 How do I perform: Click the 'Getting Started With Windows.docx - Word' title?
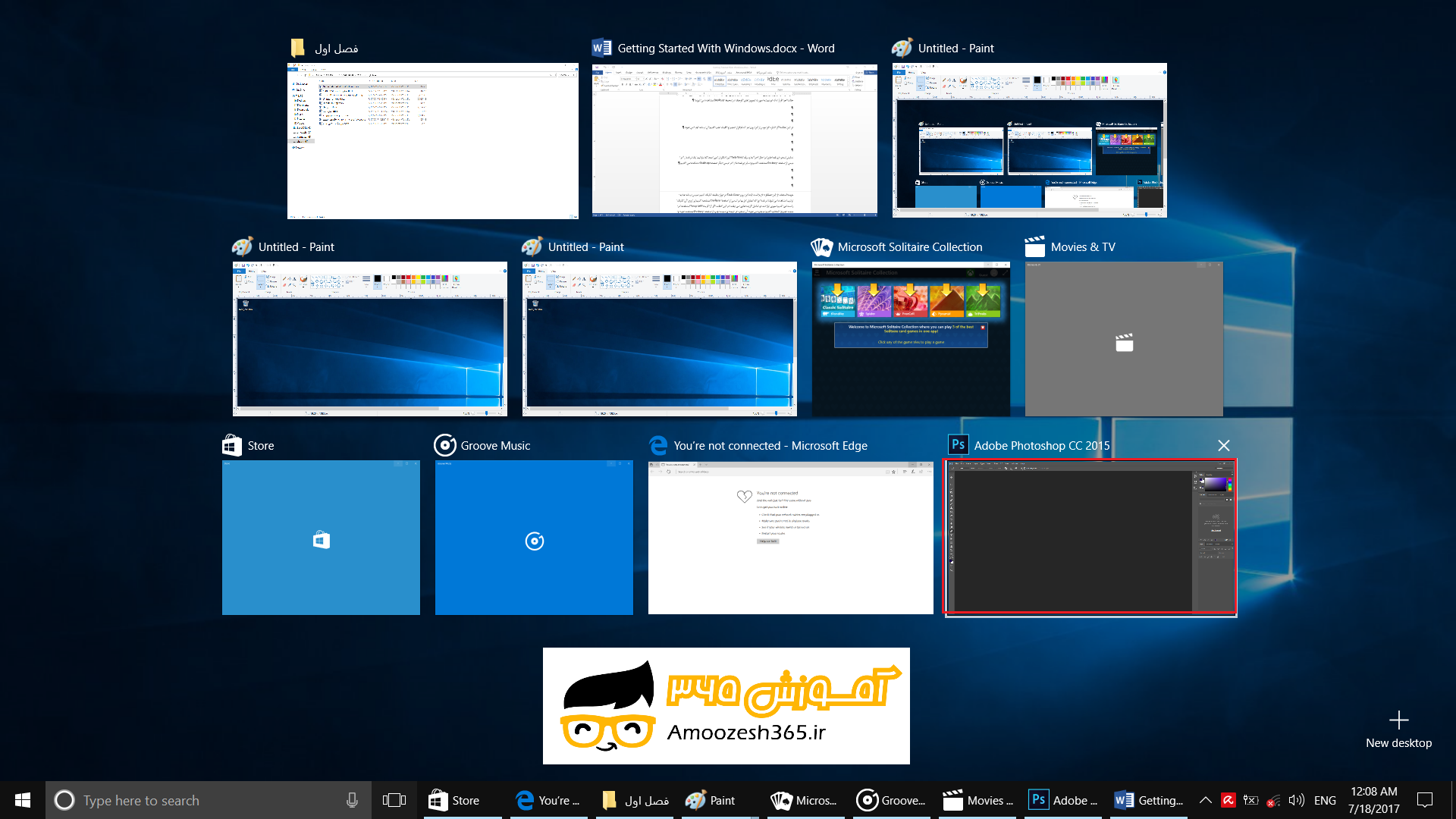click(x=726, y=49)
